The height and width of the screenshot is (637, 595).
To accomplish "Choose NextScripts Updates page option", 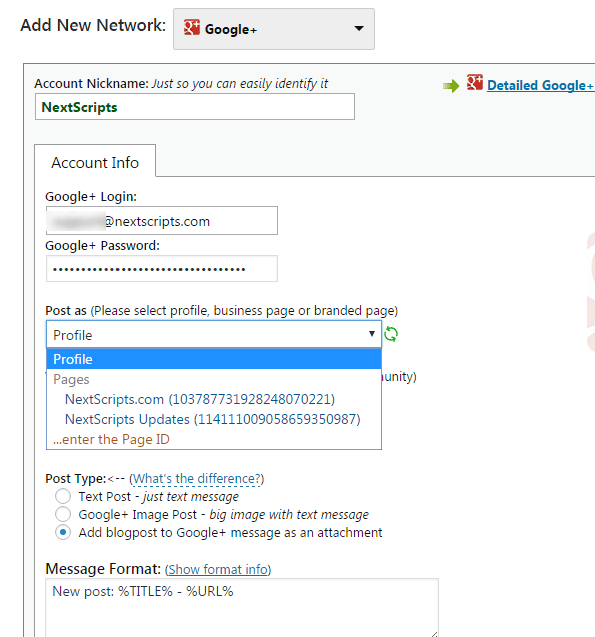I will (x=214, y=419).
